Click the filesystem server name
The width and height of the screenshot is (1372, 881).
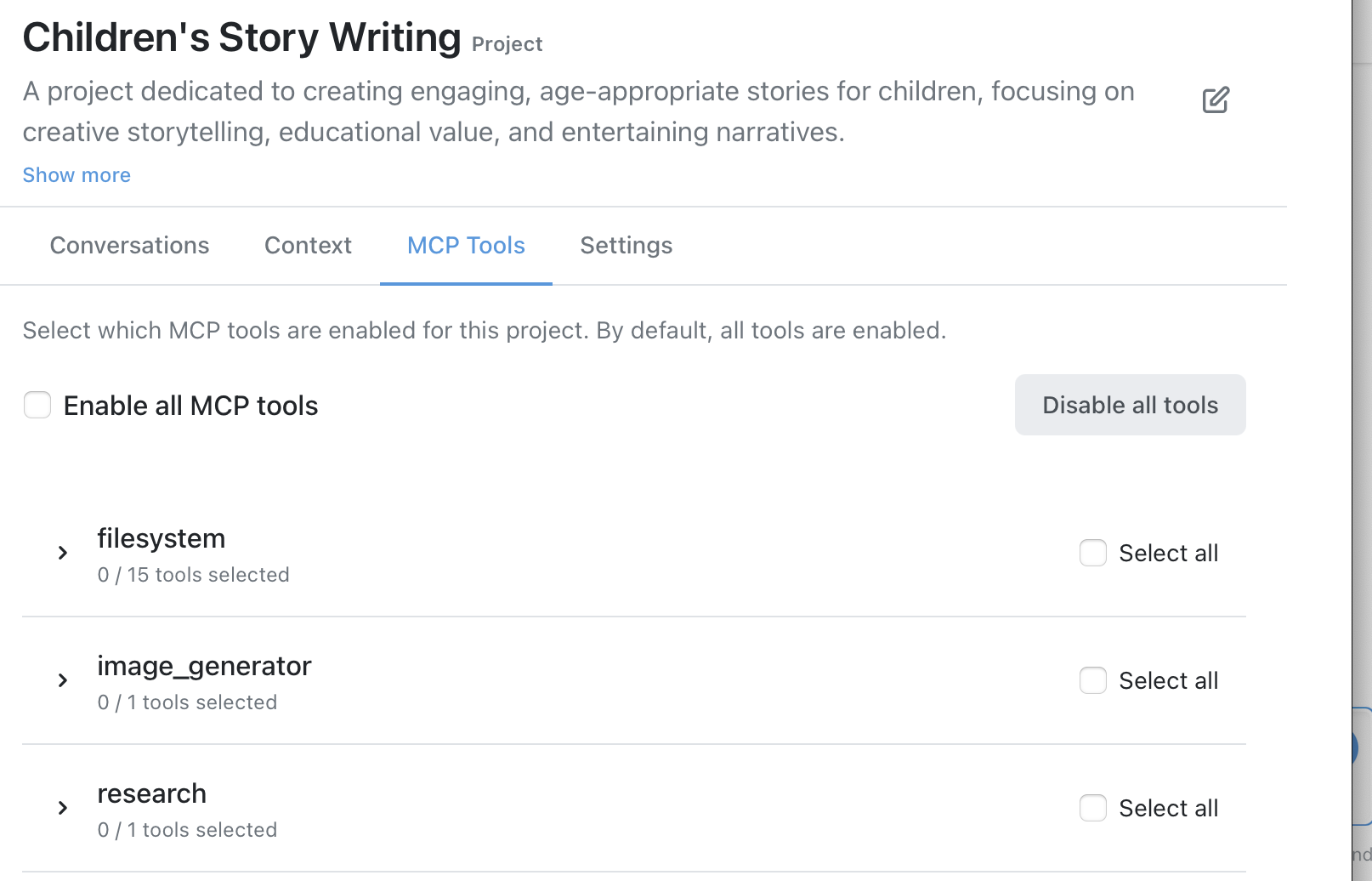[x=161, y=539]
